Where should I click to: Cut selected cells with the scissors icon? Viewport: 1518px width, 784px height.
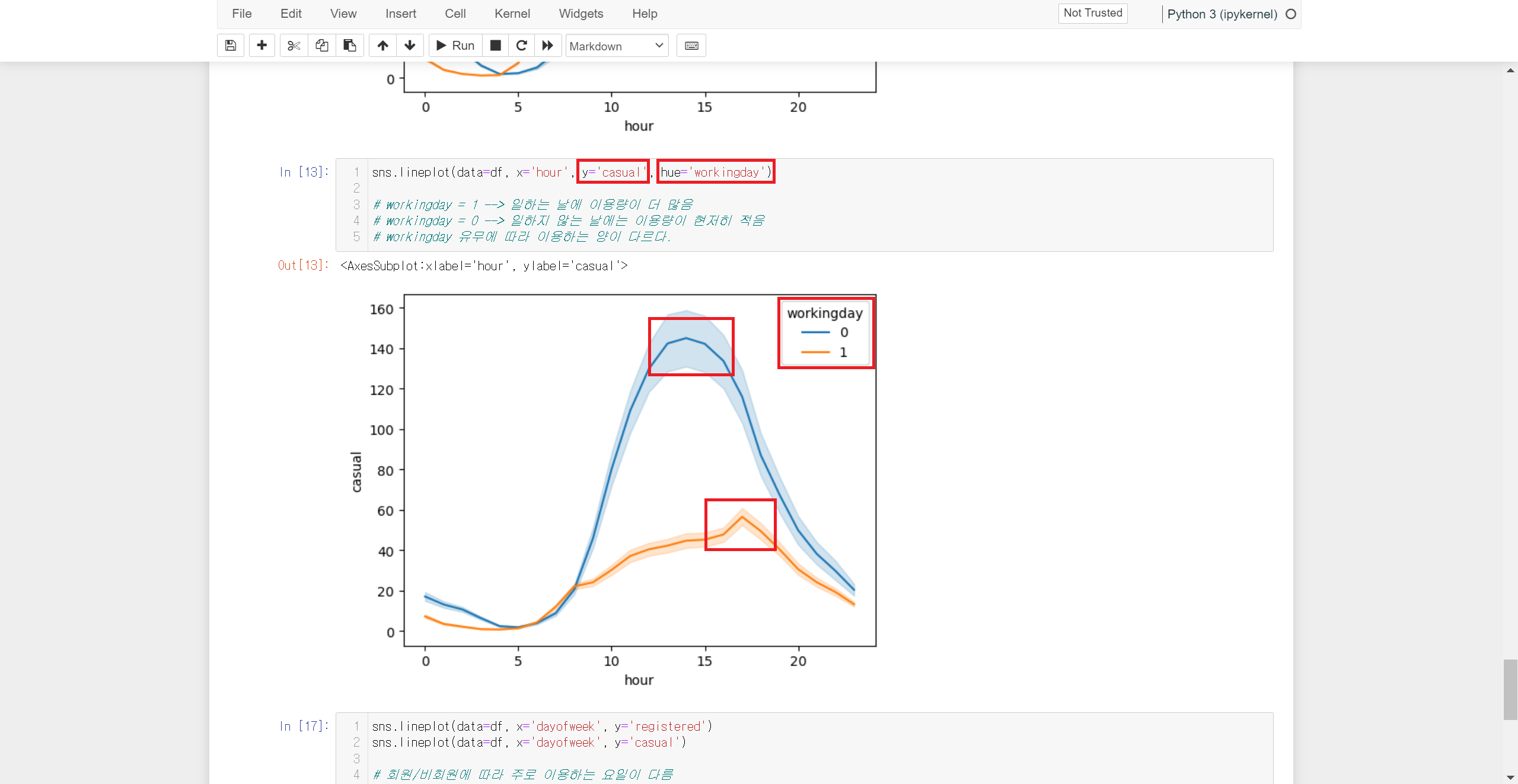tap(294, 46)
